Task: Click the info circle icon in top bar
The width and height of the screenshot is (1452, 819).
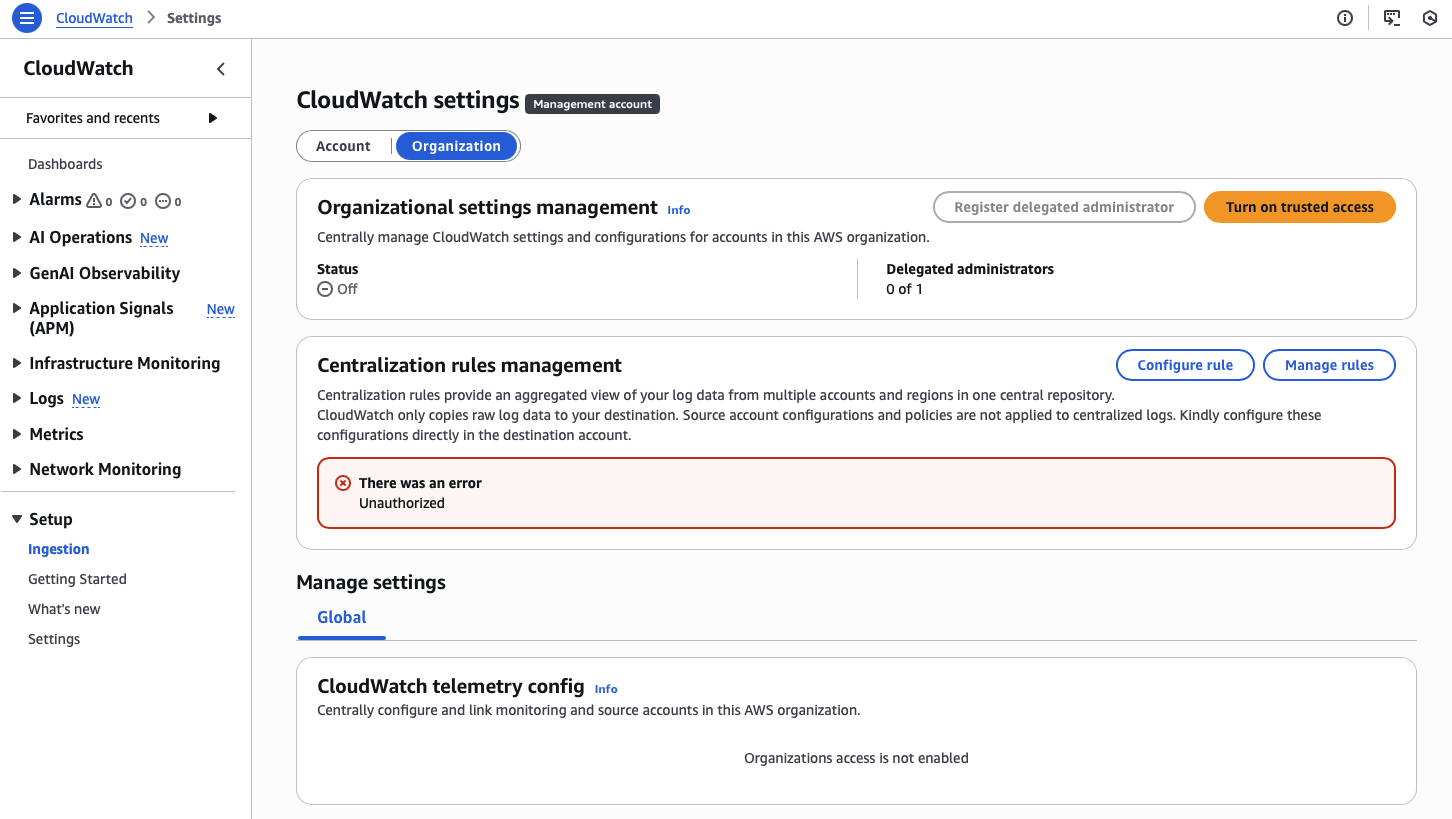Action: (x=1345, y=18)
